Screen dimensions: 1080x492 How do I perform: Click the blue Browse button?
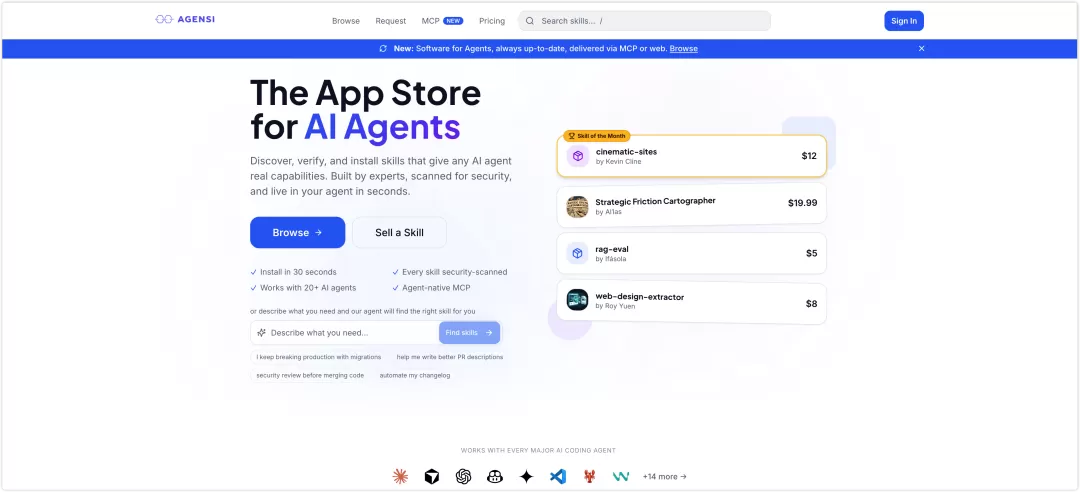[298, 233]
